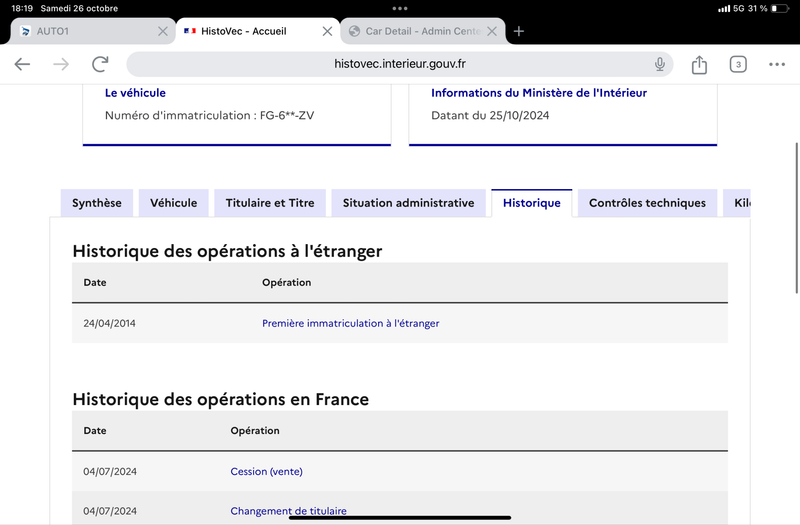Open a new tab with plus button
The height and width of the screenshot is (525, 800).
(519, 31)
